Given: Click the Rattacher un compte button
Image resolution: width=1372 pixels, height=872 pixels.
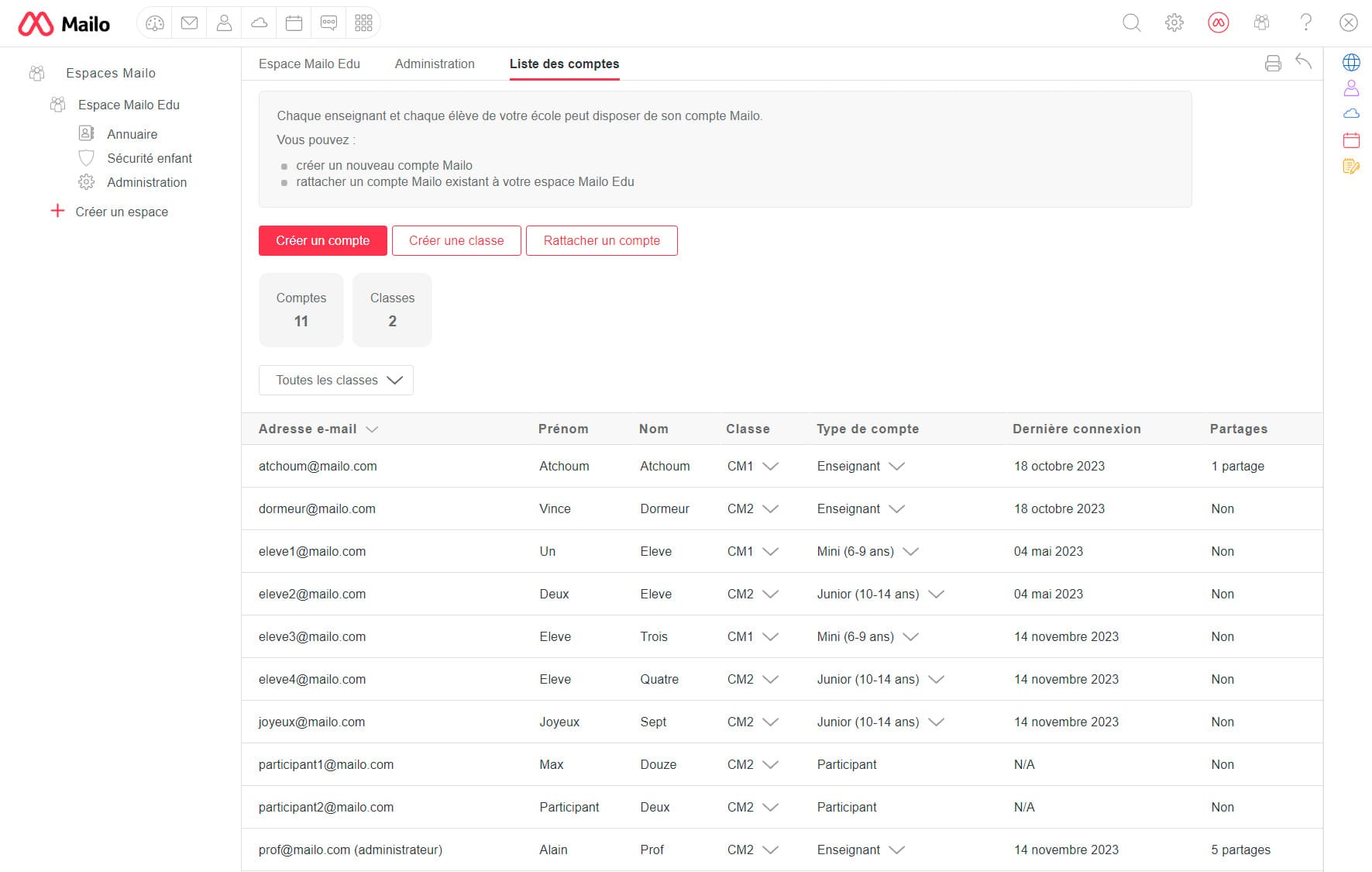Looking at the screenshot, I should pos(601,240).
